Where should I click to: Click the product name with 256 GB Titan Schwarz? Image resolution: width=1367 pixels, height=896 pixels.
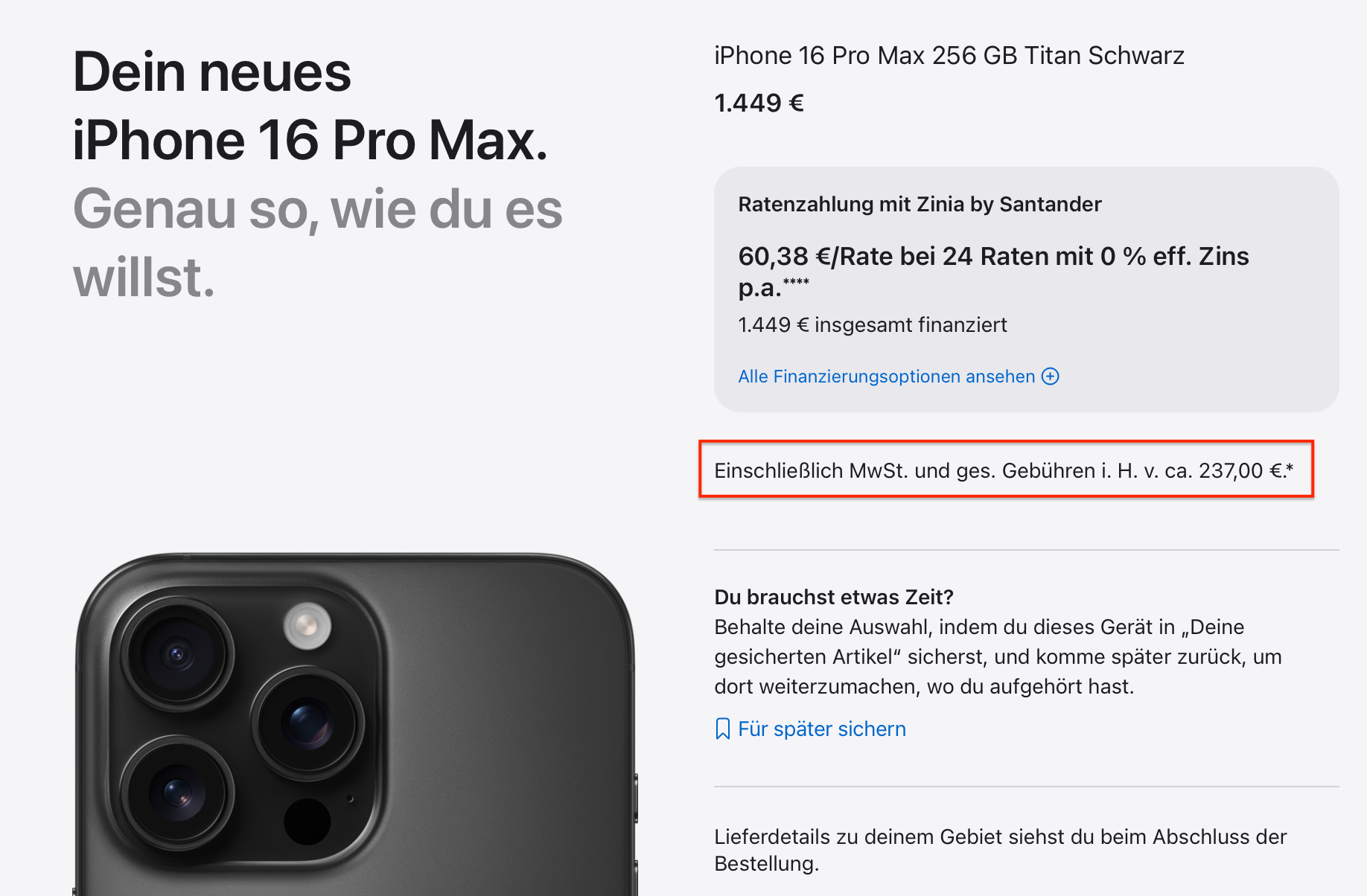tap(949, 56)
